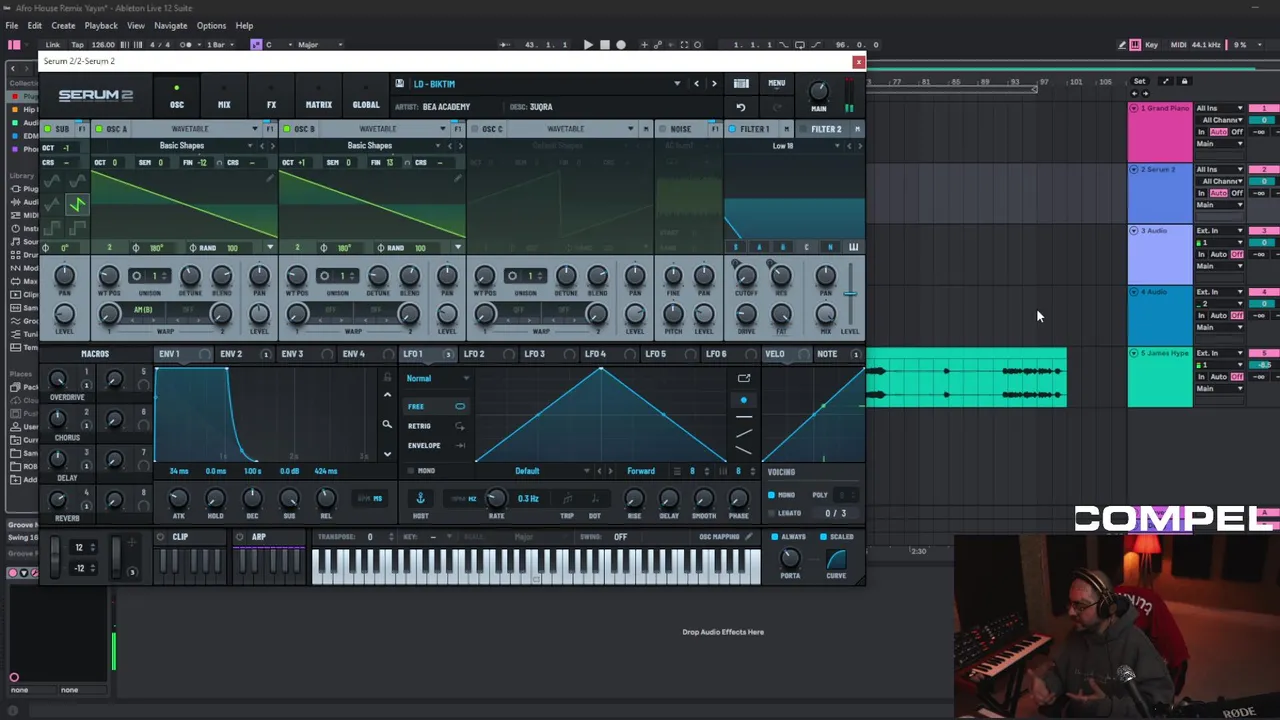Click the Ableton follow arrow icon
This screenshot has height=720, width=1280.
(504, 44)
